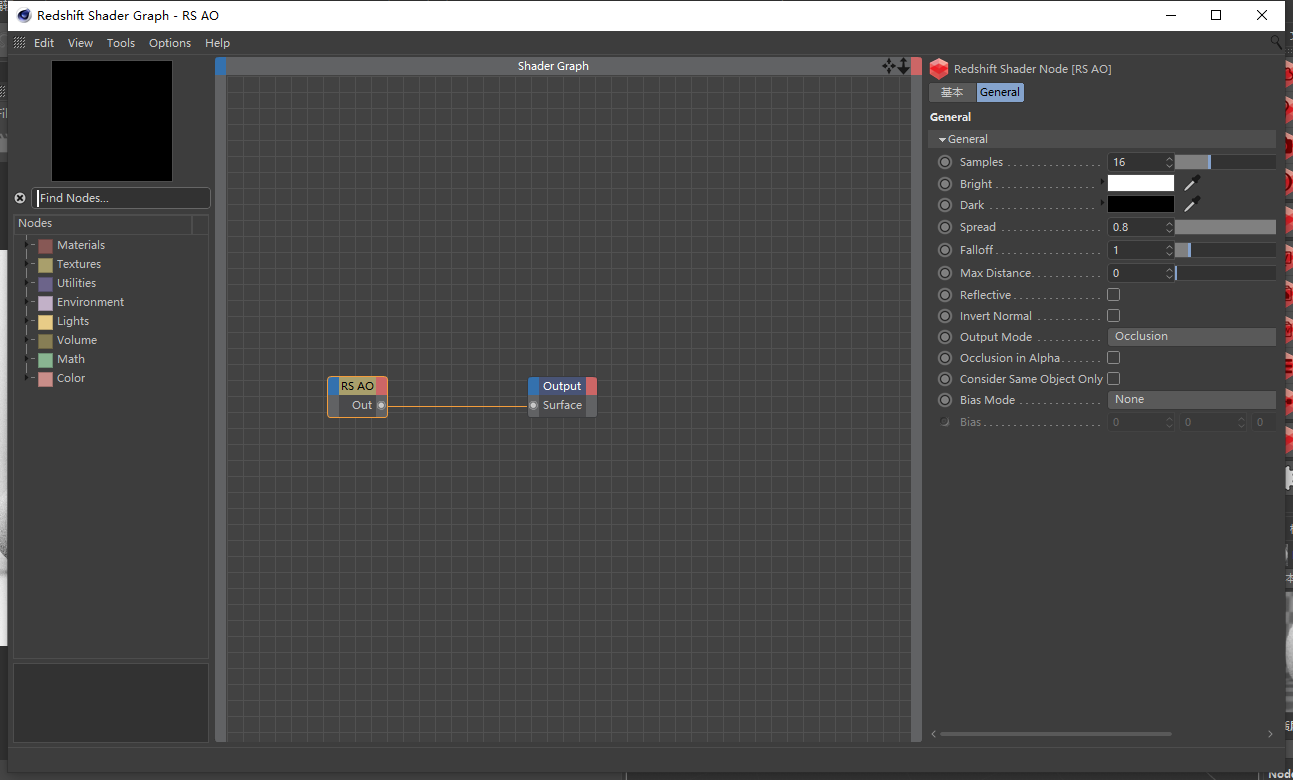Select the Output node title
This screenshot has height=780, width=1293.
562,386
